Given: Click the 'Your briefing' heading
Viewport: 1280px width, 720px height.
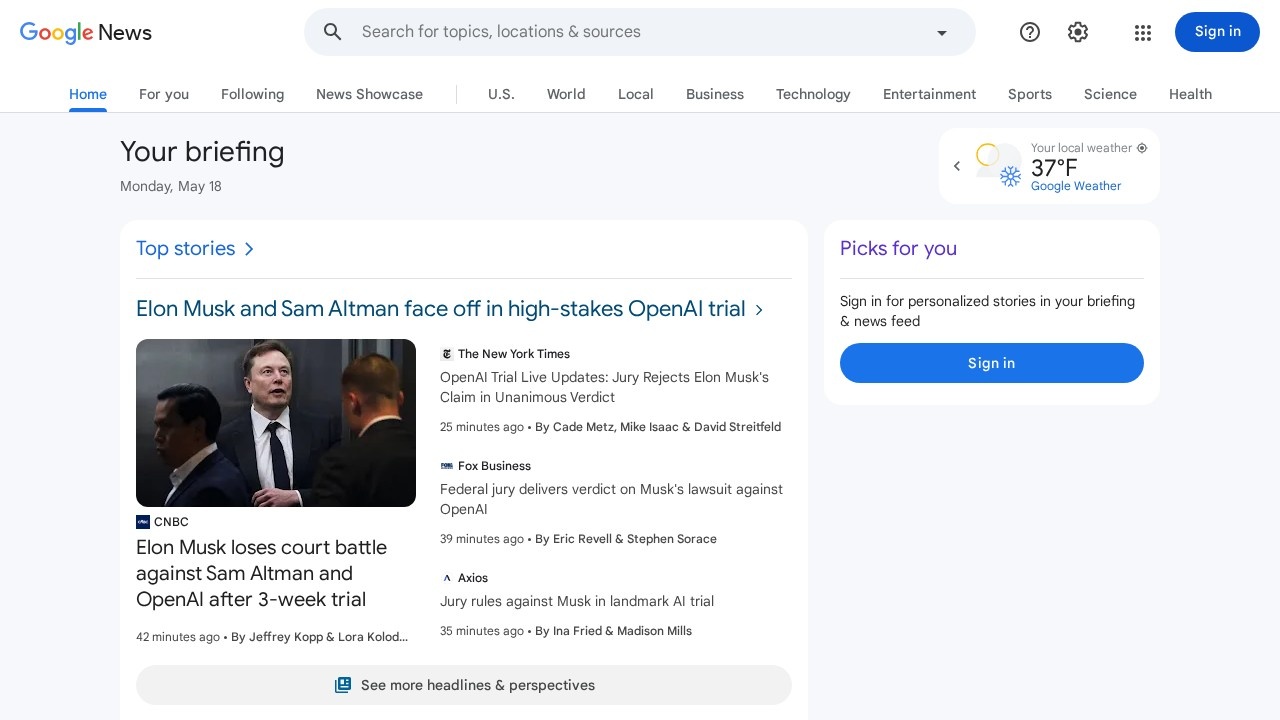Looking at the screenshot, I should tap(202, 152).
